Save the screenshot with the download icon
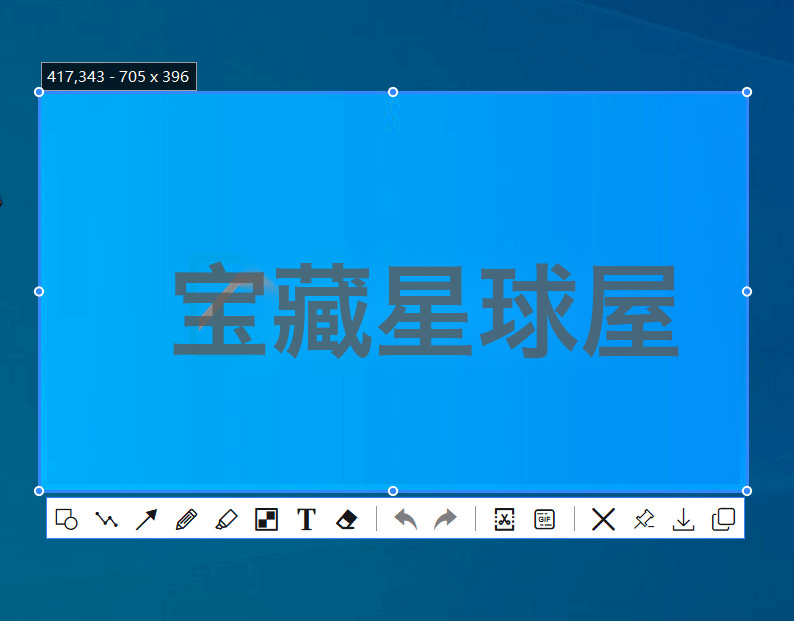This screenshot has height=621, width=794. (684, 519)
